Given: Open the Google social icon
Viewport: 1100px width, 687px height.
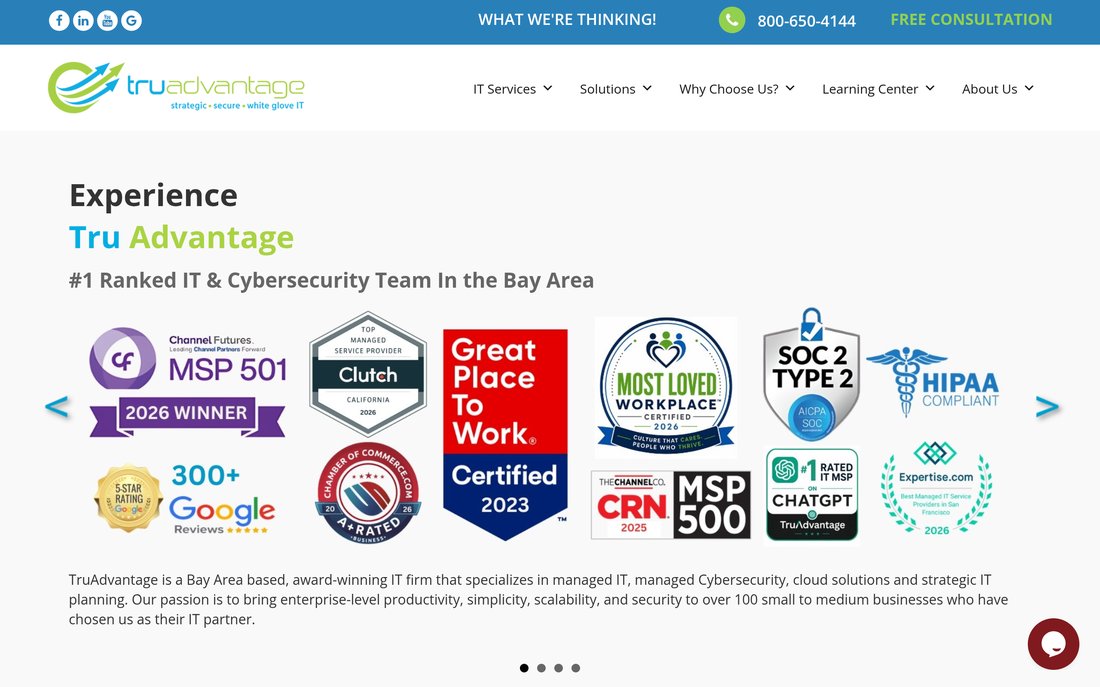Looking at the screenshot, I should click(x=131, y=20).
